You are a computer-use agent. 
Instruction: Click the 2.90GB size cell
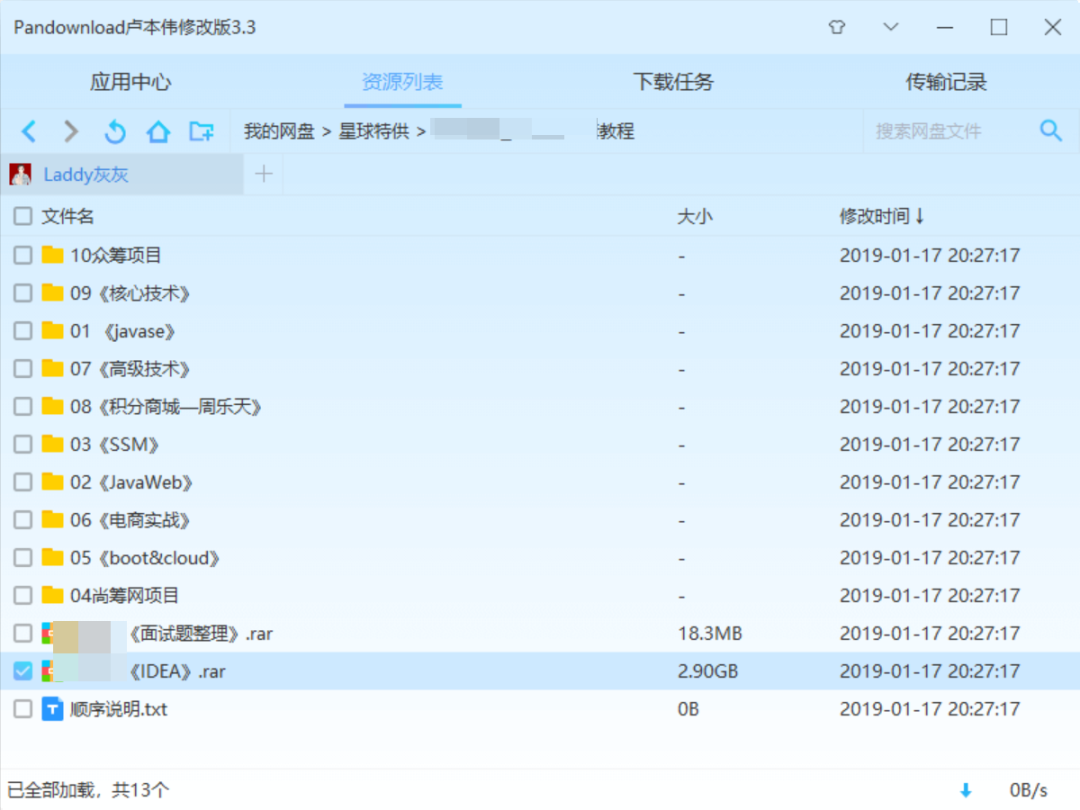point(707,671)
